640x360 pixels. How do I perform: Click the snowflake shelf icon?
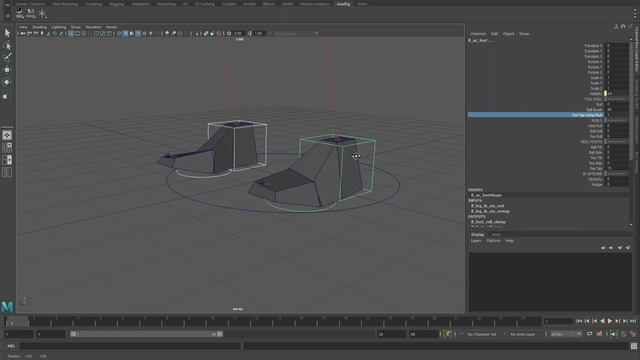pos(42,13)
